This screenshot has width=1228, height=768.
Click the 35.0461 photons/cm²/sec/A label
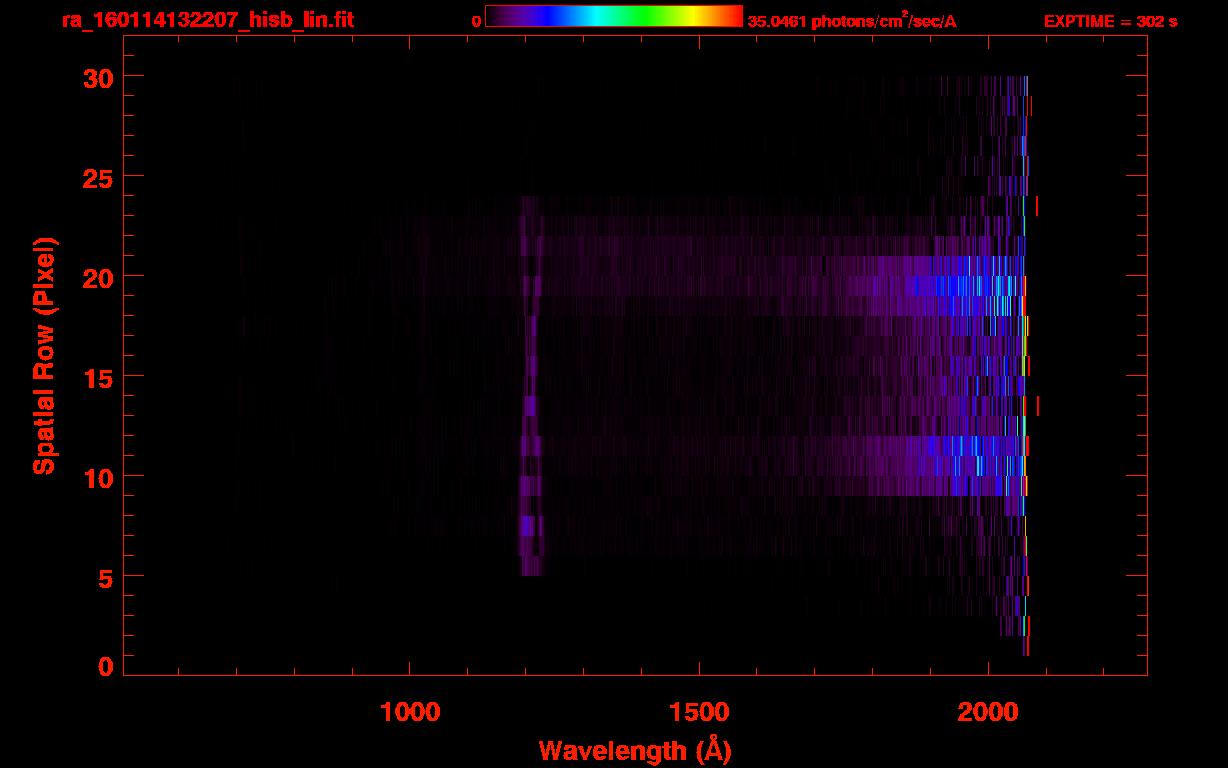pos(852,21)
